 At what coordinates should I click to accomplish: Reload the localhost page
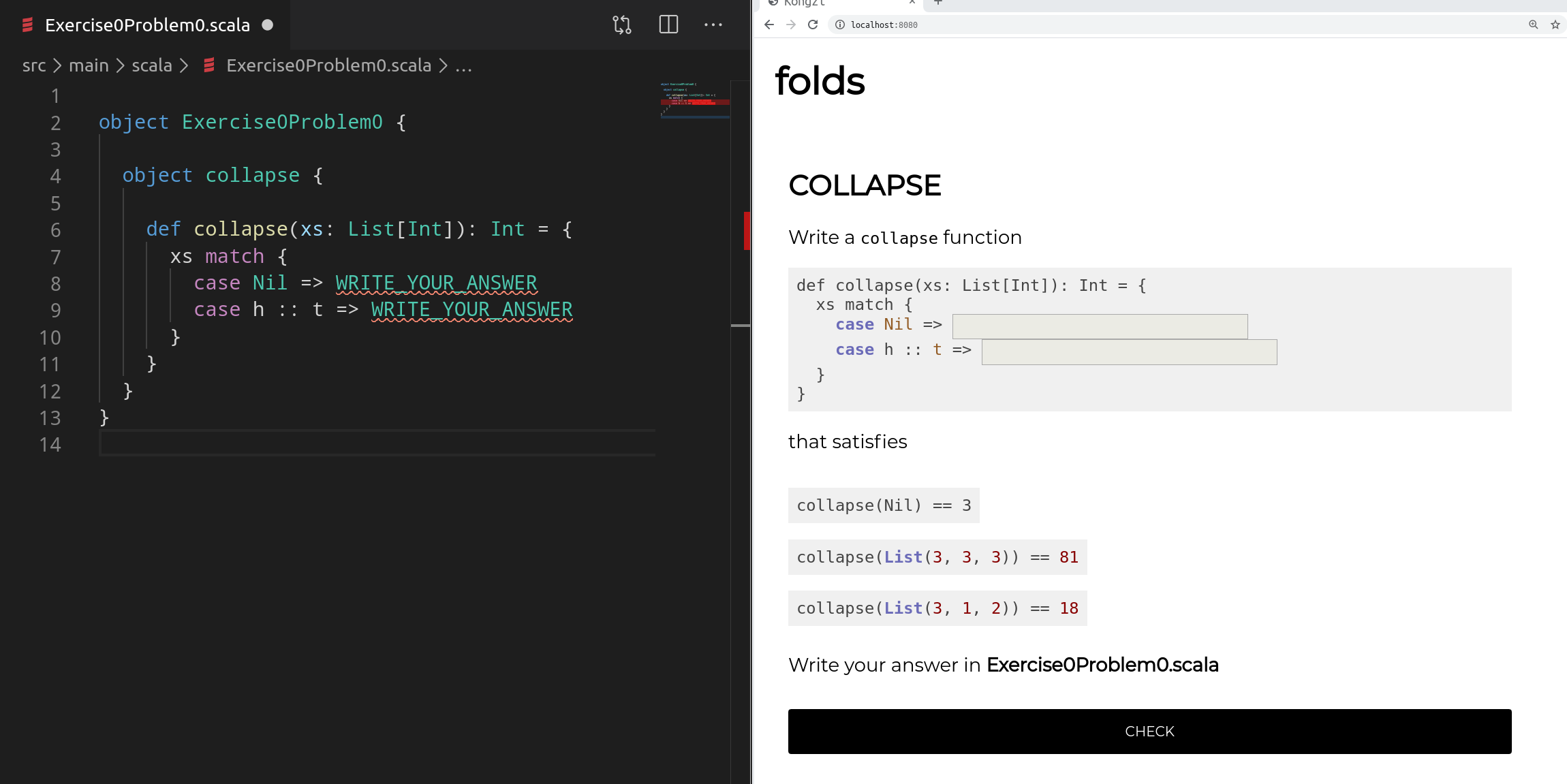[x=813, y=25]
